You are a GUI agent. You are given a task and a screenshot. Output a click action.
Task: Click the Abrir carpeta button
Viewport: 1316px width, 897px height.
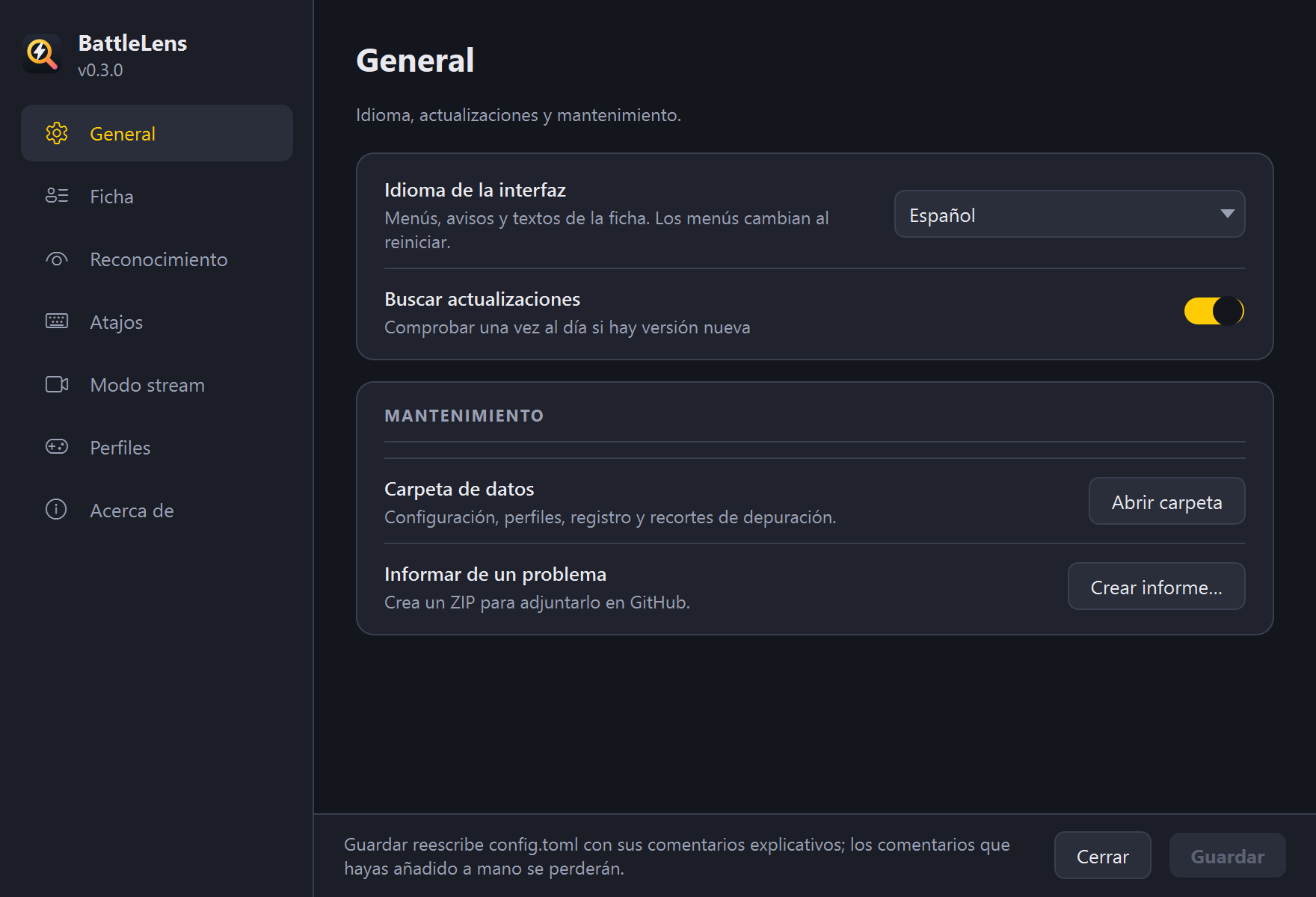(1166, 502)
